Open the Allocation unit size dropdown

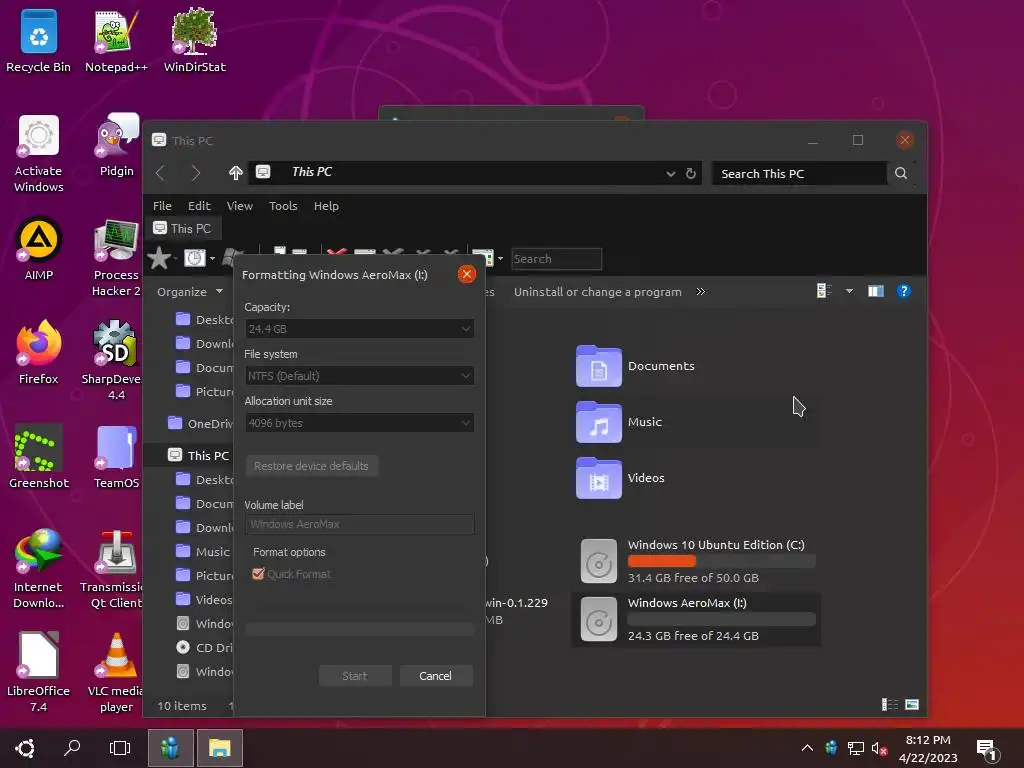point(359,423)
